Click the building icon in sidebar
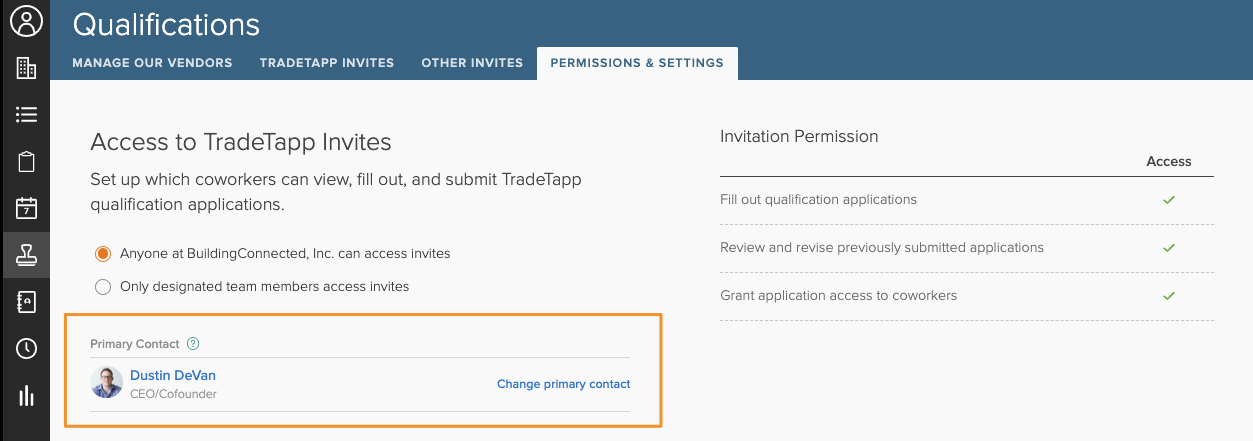The image size is (1253, 441). click(x=26, y=68)
